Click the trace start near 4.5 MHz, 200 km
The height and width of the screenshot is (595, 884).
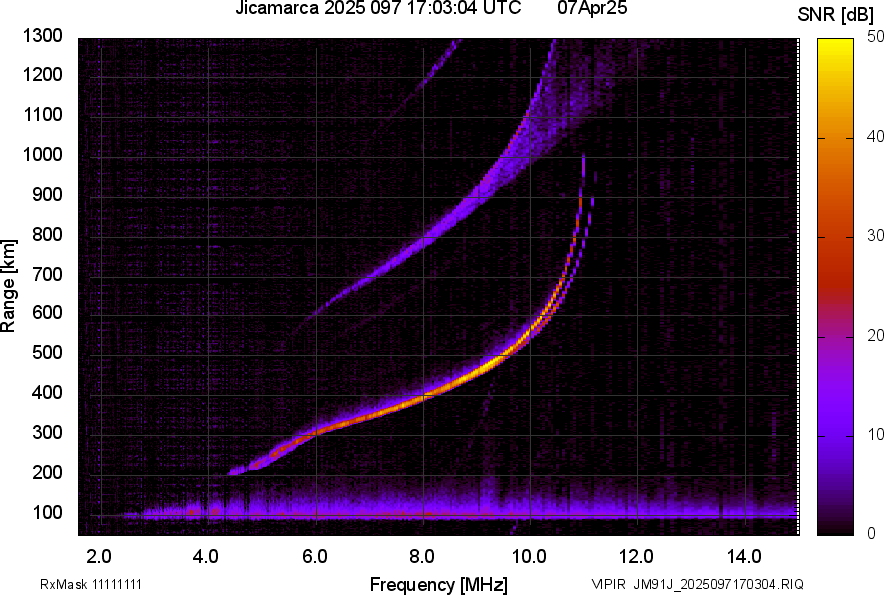tap(236, 471)
